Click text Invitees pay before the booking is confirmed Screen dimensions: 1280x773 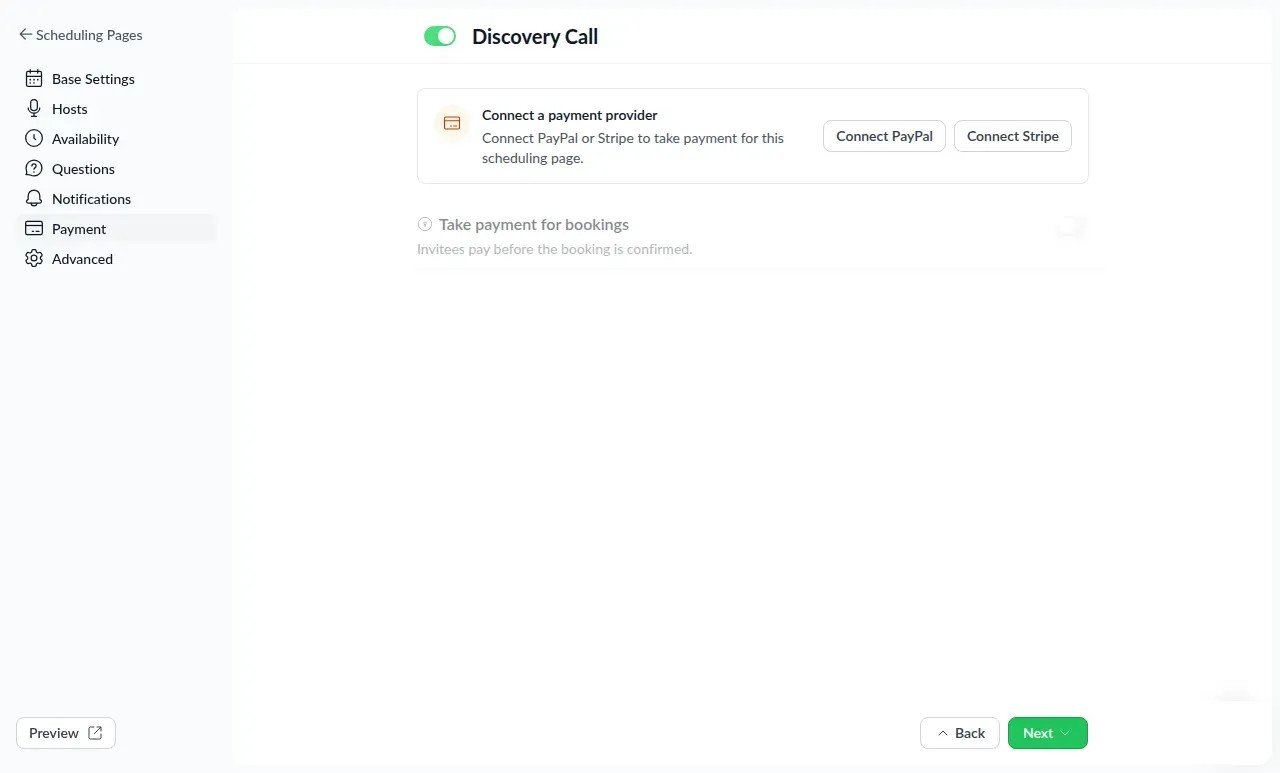pos(554,249)
